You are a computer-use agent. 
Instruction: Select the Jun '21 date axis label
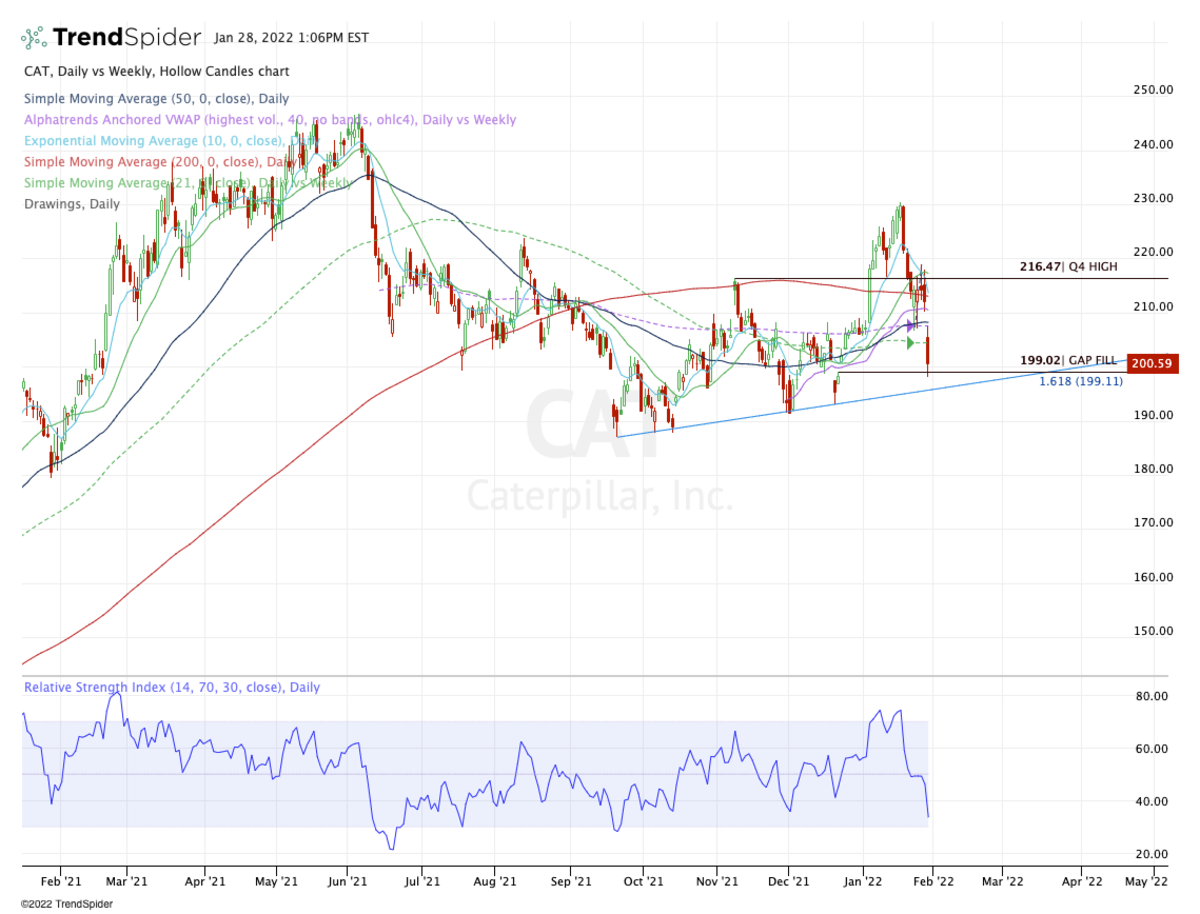349,882
